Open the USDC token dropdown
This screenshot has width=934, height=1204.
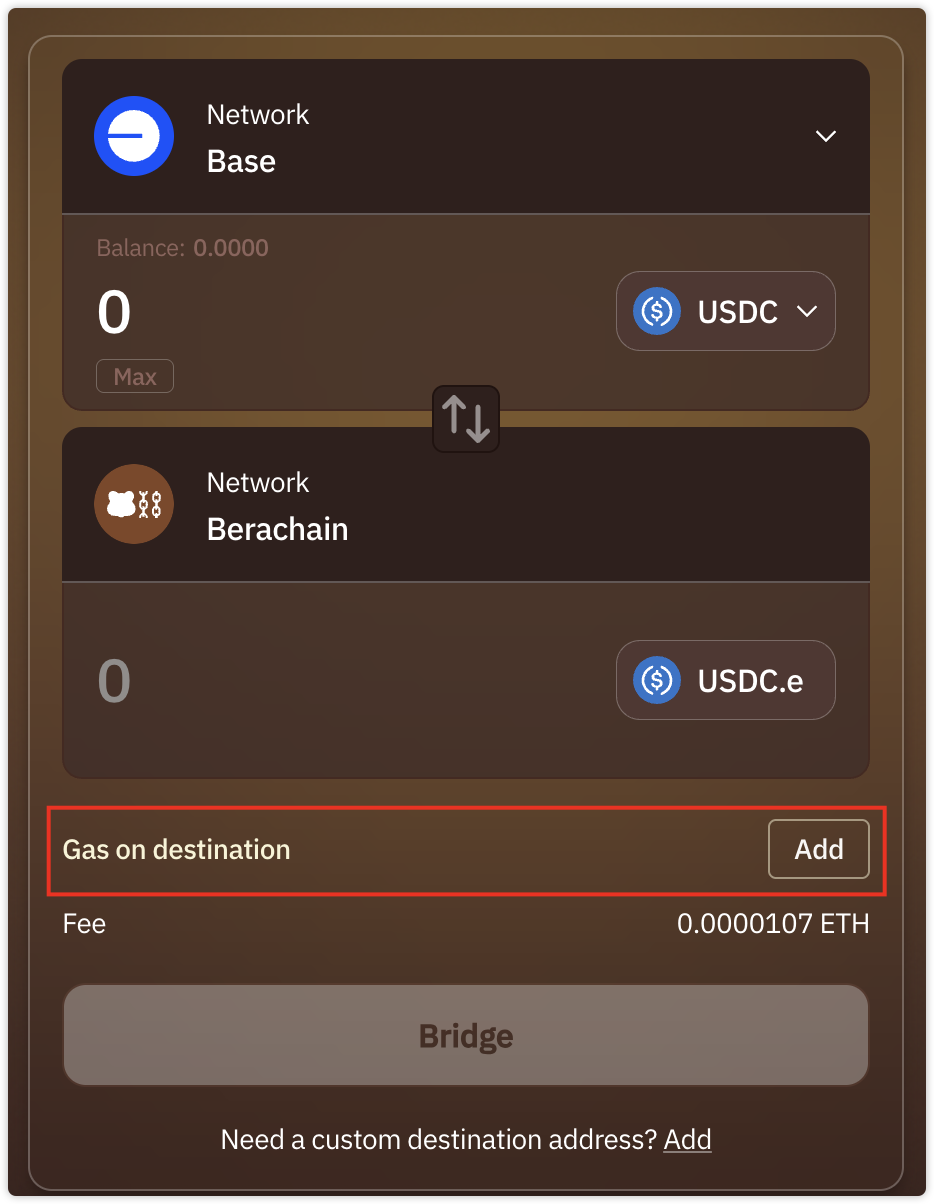(726, 311)
